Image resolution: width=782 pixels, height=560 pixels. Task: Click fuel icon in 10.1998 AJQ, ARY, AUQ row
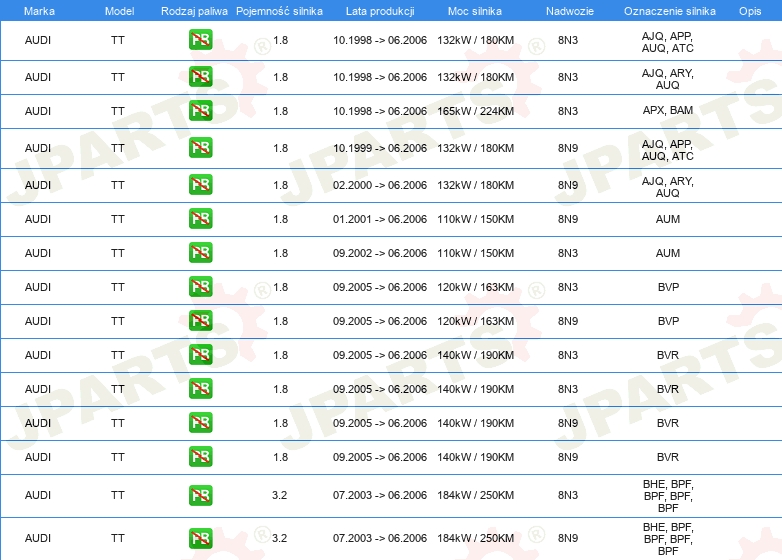coord(200,77)
